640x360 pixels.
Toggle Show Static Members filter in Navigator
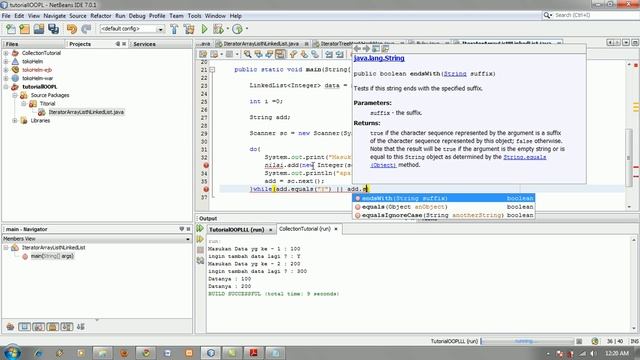(x=38, y=327)
